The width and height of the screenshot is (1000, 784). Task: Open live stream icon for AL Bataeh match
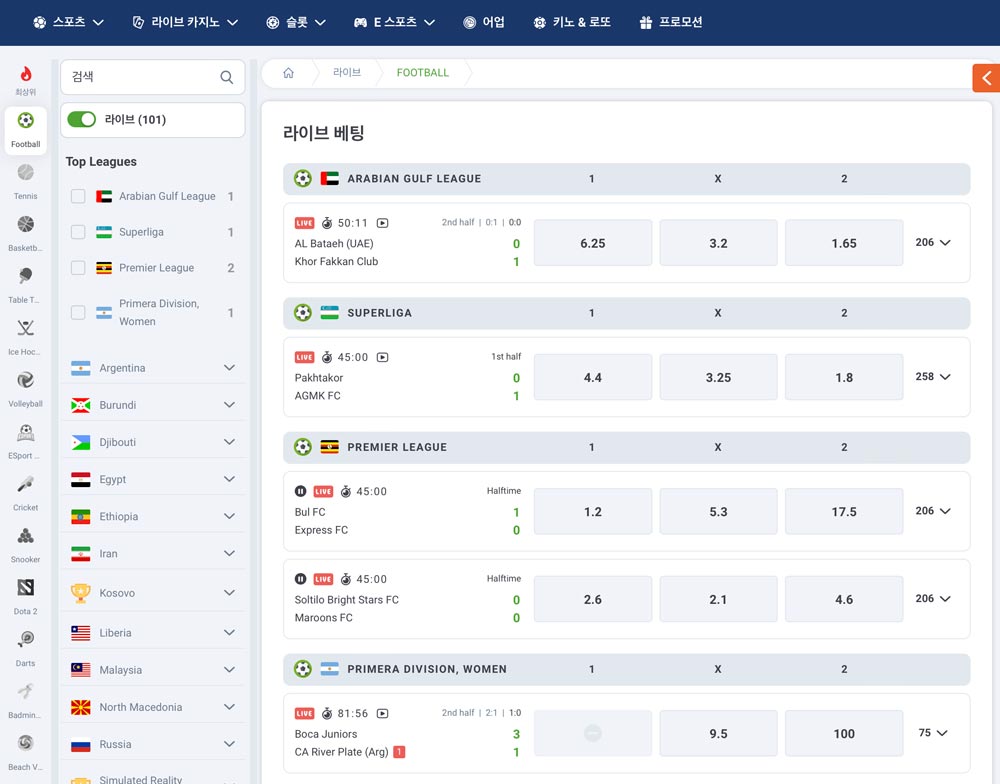[382, 223]
